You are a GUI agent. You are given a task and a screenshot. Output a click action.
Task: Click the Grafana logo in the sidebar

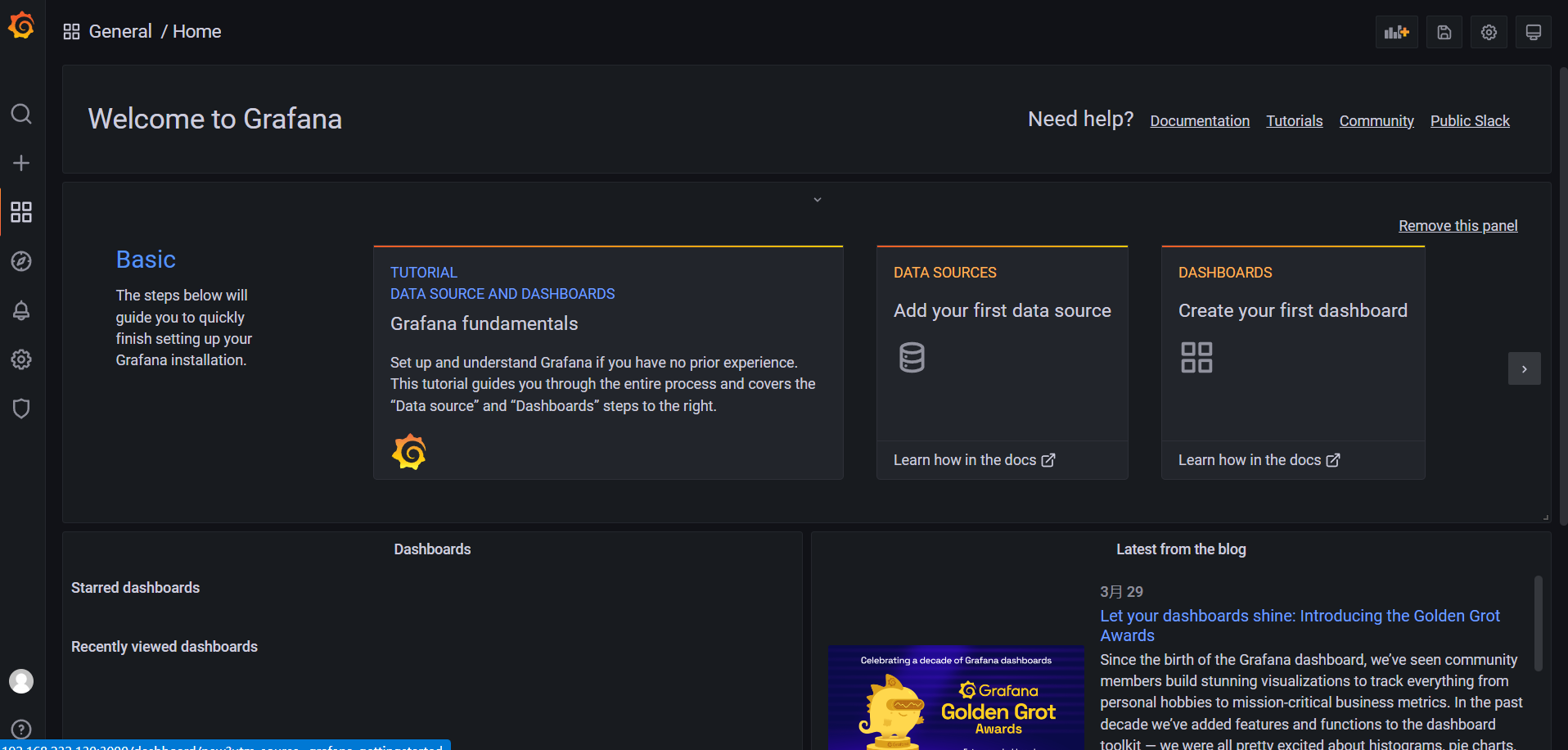point(21,26)
